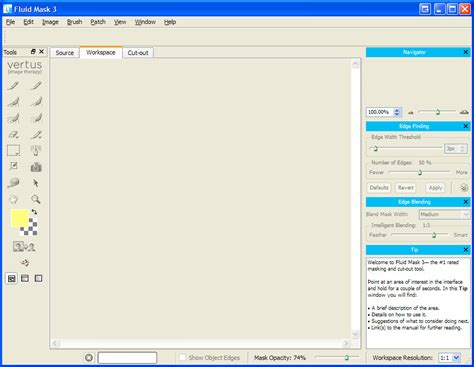Select the Keep Global brush tool
474x367 pixels.
click(13, 118)
